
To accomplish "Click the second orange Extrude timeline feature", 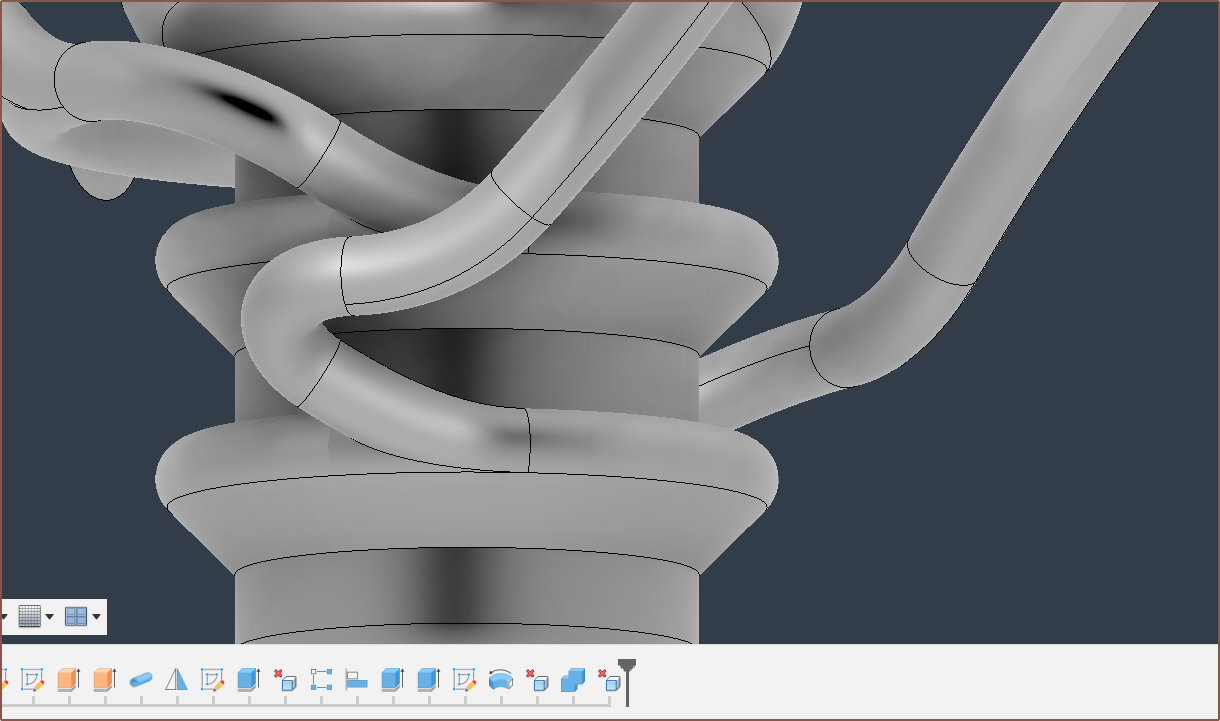I will [104, 681].
